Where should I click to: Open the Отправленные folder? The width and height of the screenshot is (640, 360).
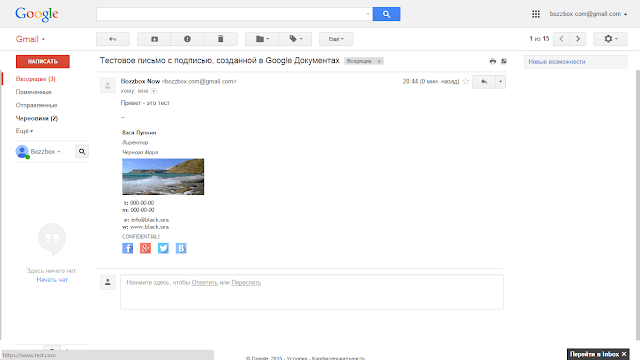(36, 105)
